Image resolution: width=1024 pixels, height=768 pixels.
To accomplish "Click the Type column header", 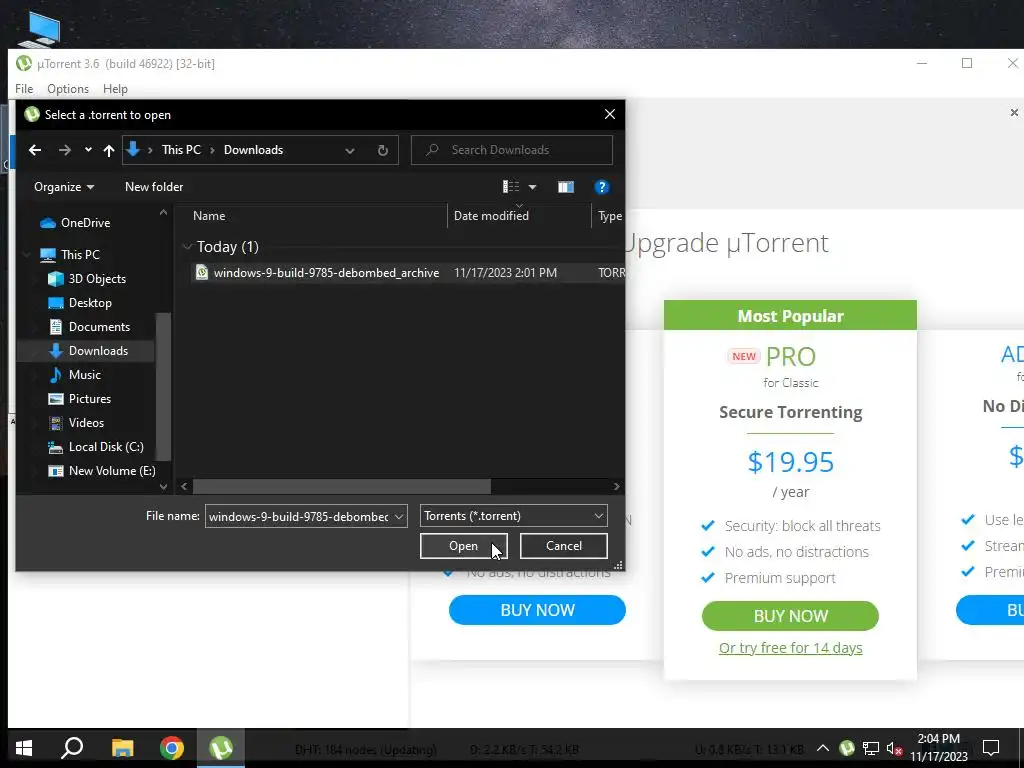I will click(610, 216).
